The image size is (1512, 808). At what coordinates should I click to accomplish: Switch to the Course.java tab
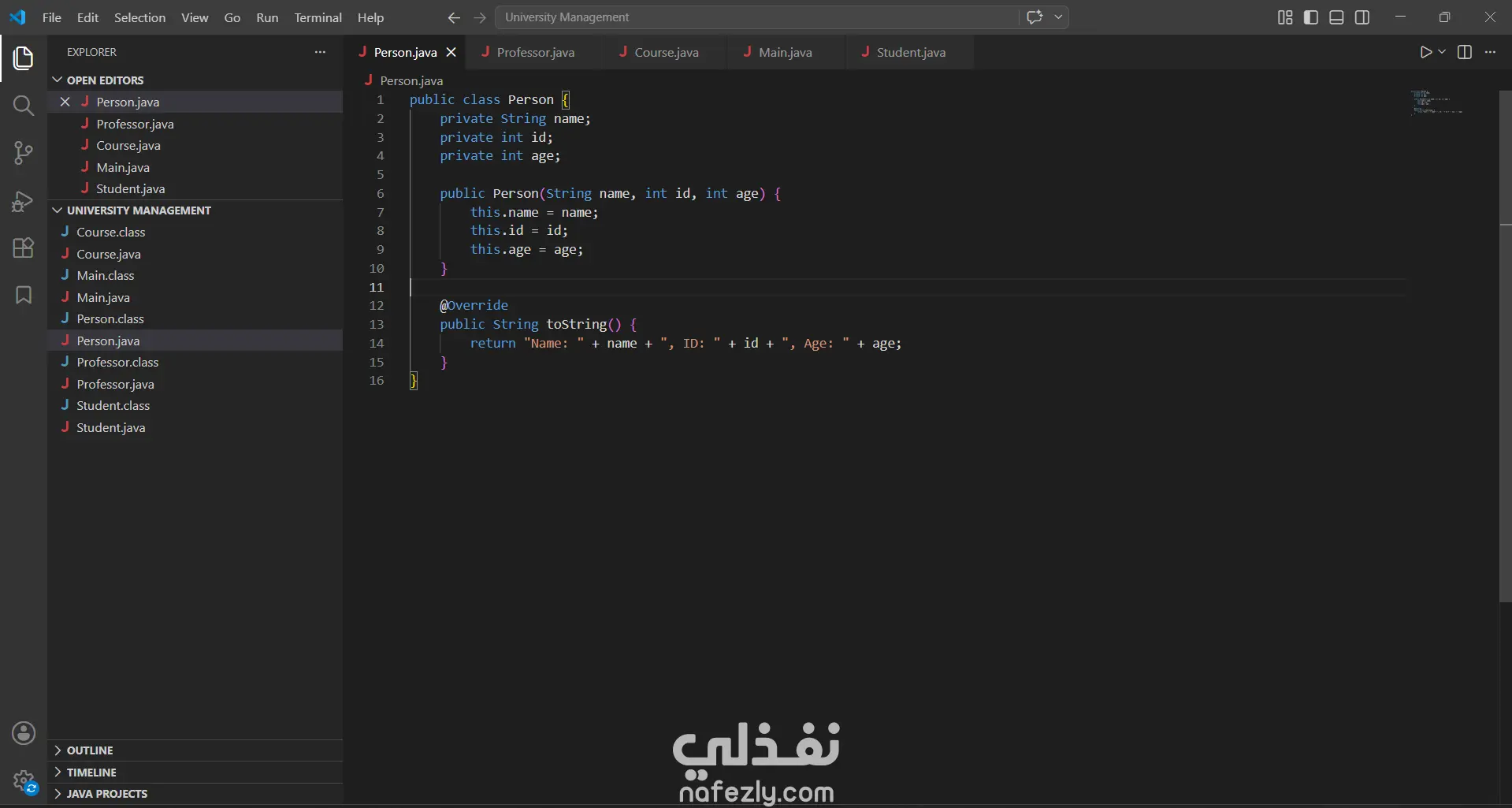pos(666,52)
